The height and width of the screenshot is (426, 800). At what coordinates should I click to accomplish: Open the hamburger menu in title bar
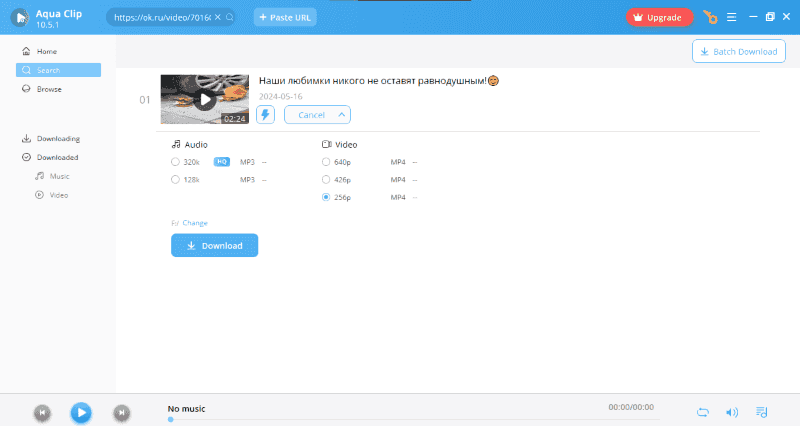tap(731, 17)
